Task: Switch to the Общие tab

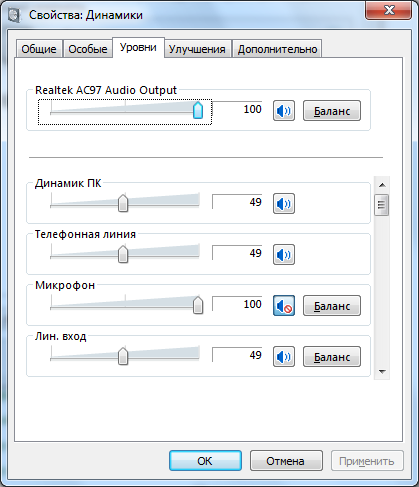Action: [39, 49]
